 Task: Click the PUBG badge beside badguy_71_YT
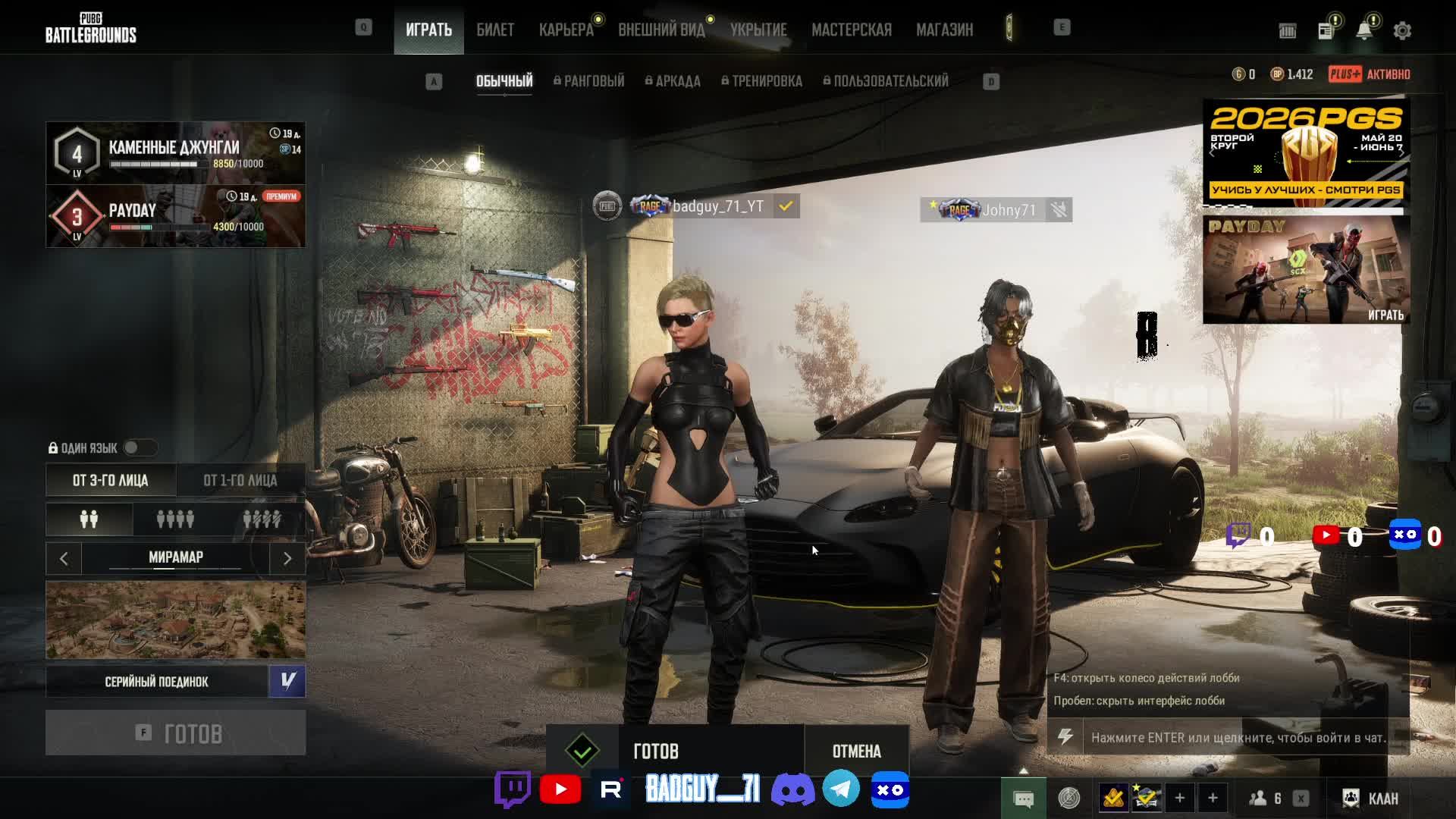[607, 206]
